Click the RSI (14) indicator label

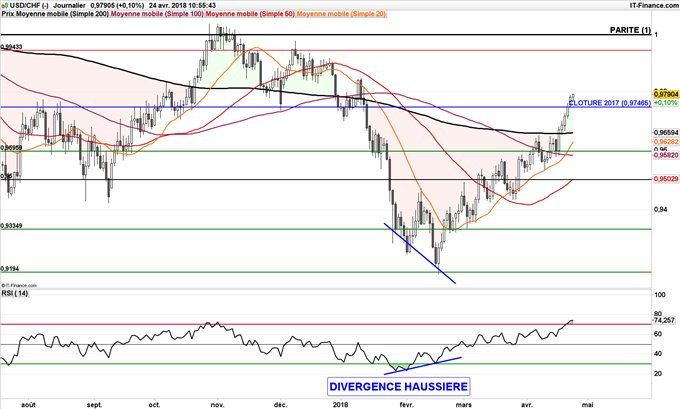[x=15, y=294]
